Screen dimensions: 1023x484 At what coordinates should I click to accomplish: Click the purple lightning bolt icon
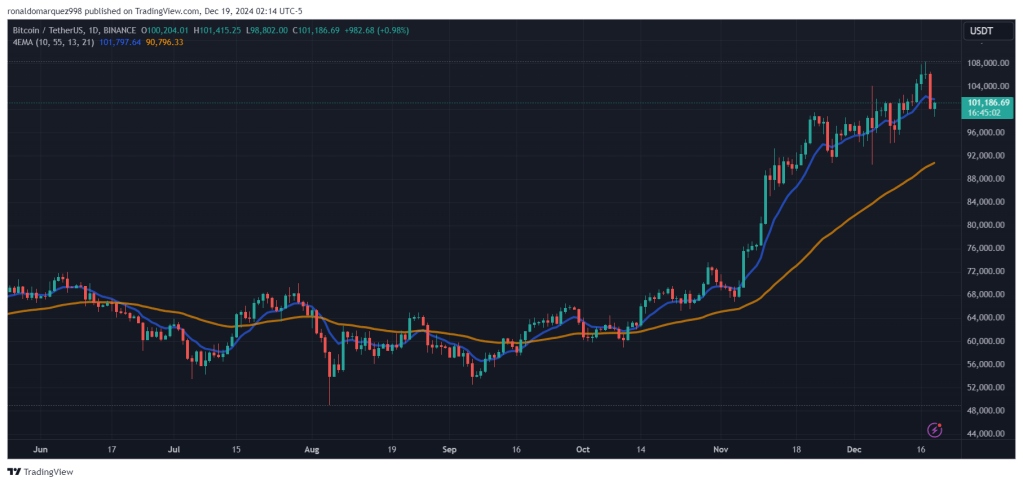(936, 429)
